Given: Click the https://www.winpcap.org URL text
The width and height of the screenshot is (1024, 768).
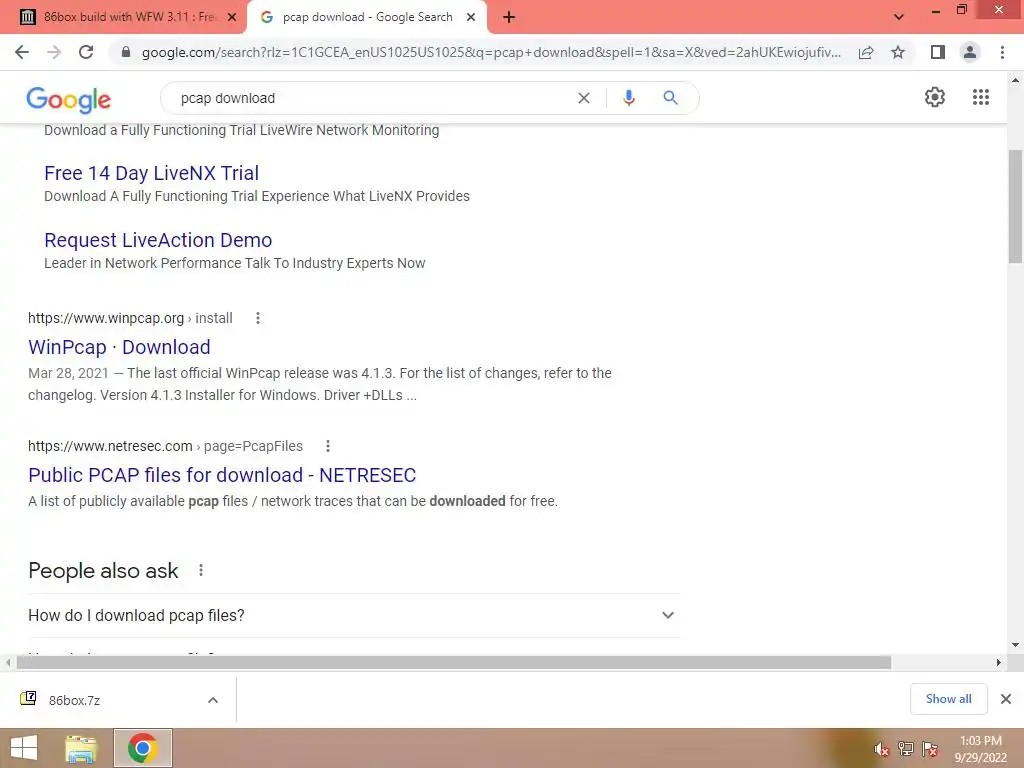Looking at the screenshot, I should [106, 318].
